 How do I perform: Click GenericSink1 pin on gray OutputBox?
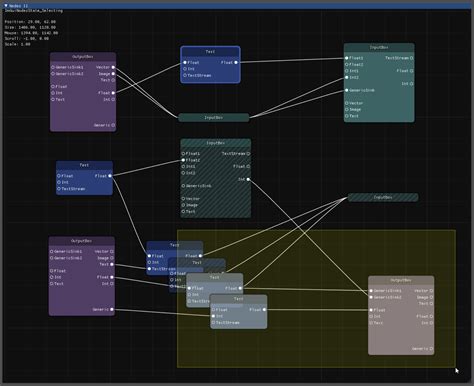[371, 291]
